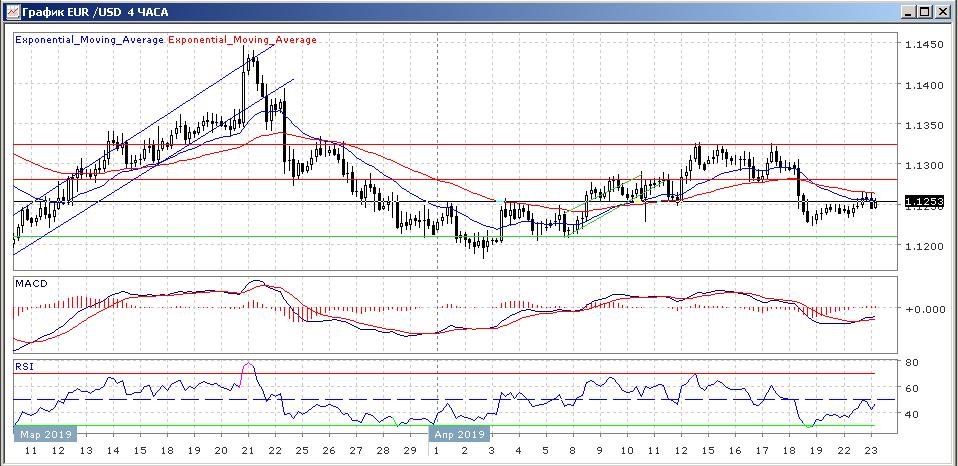The width and height of the screenshot is (958, 466).
Task: Select the blue Exponential_Moving_Average legend label
Action: tap(89, 40)
